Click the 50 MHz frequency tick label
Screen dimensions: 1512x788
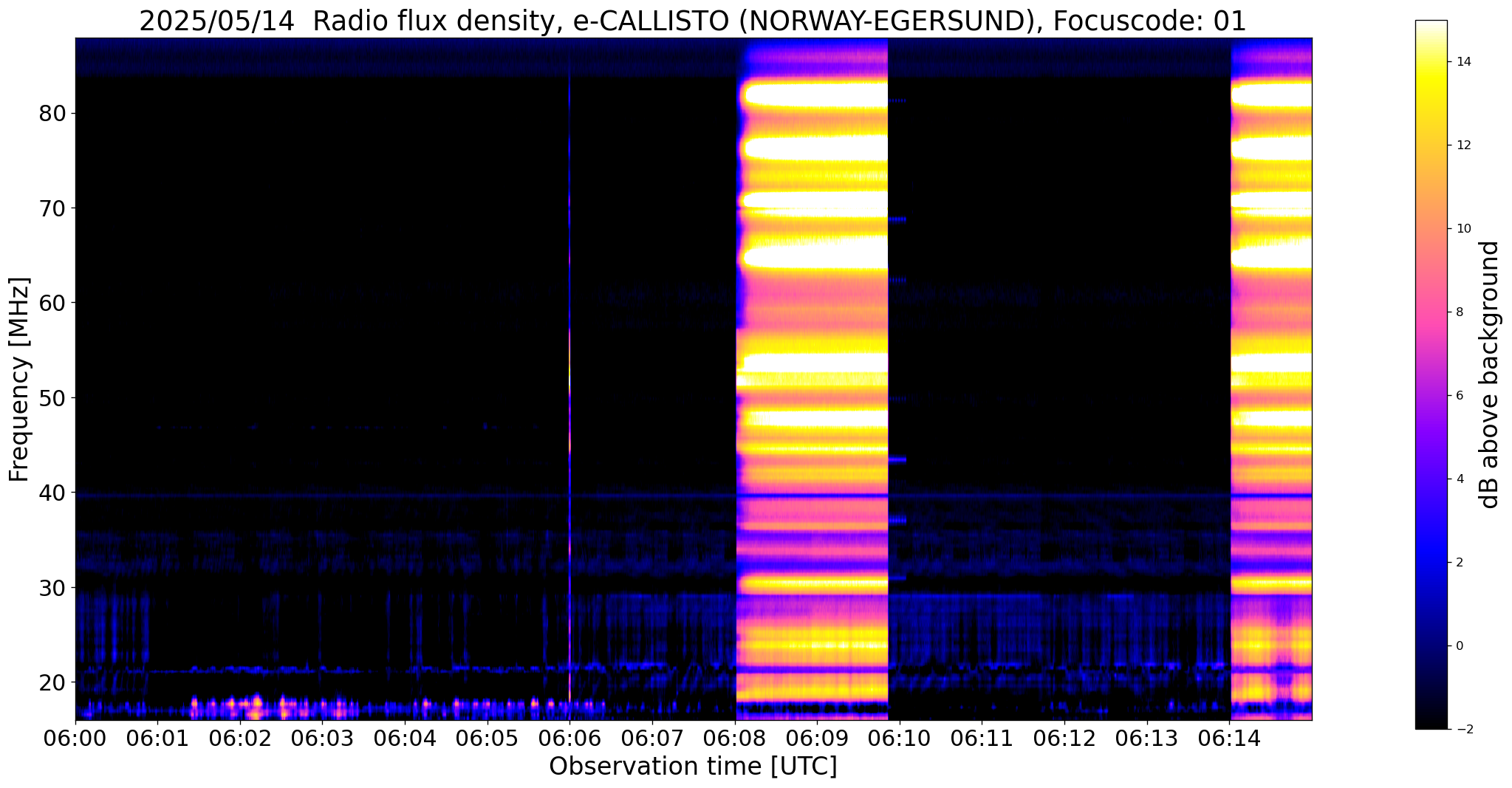point(53,398)
